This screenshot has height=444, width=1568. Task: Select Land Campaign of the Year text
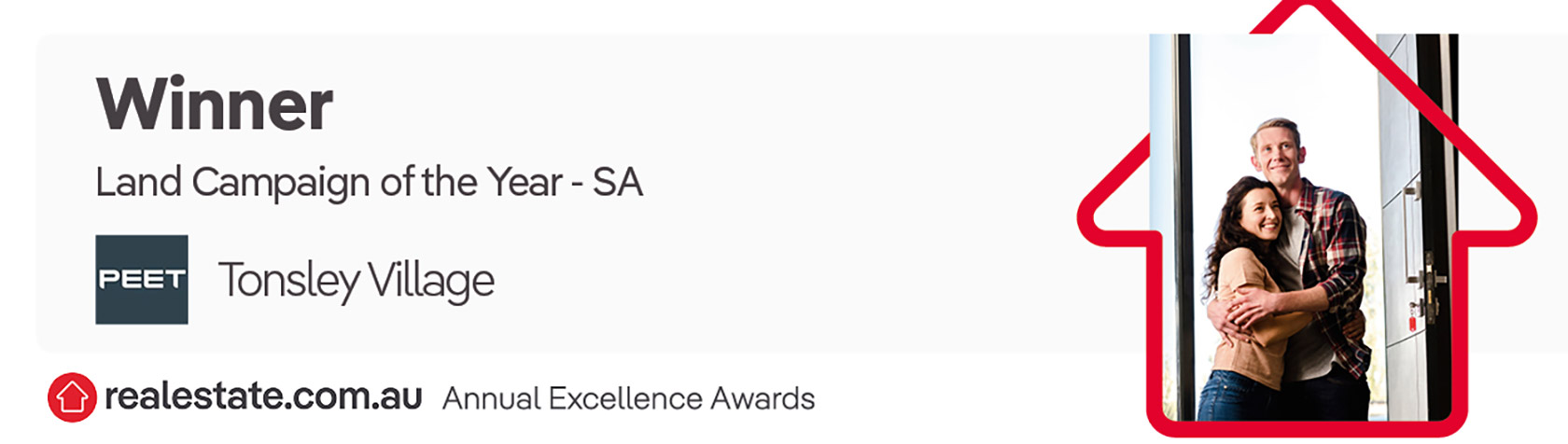pos(329,182)
